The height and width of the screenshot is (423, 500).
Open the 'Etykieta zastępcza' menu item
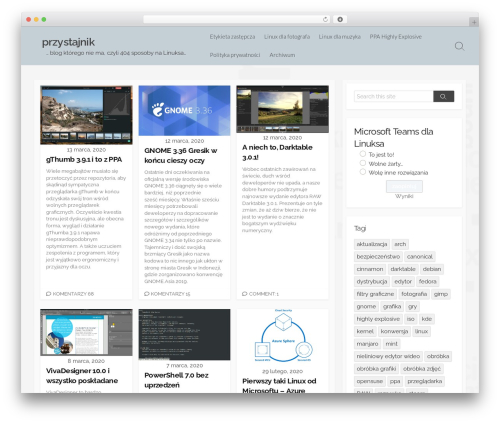232,37
